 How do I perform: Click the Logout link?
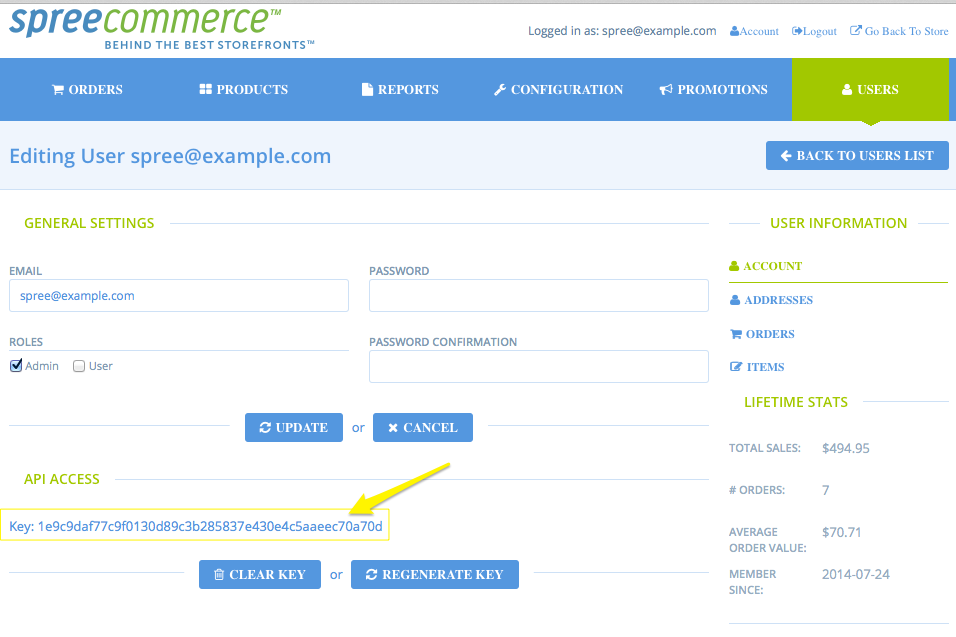click(814, 31)
